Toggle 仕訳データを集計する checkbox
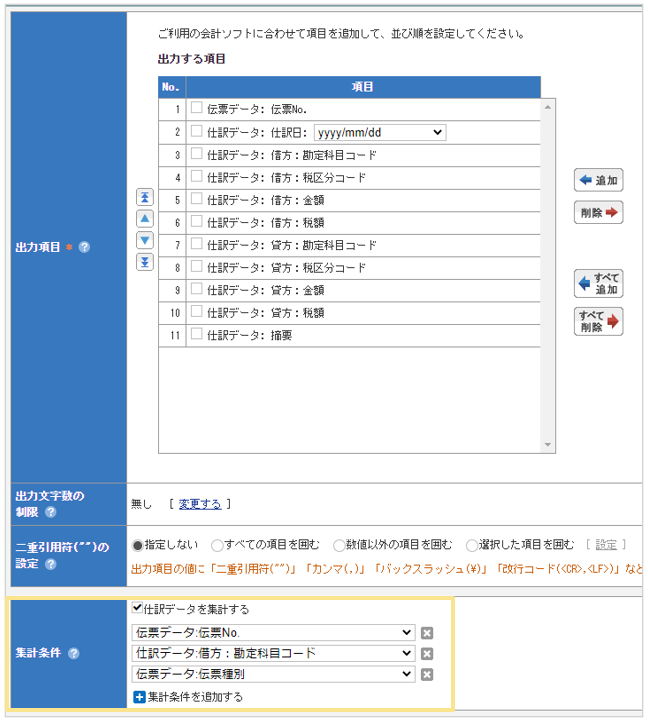 point(137,608)
